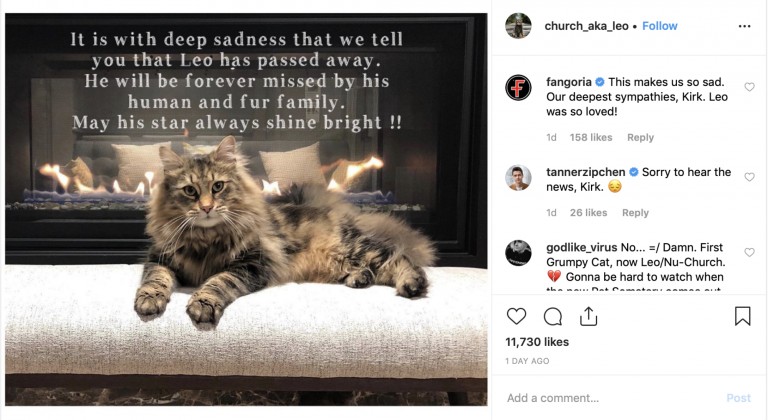The width and height of the screenshot is (768, 420).
Task: Like the fangoria comment
Action: (x=749, y=87)
